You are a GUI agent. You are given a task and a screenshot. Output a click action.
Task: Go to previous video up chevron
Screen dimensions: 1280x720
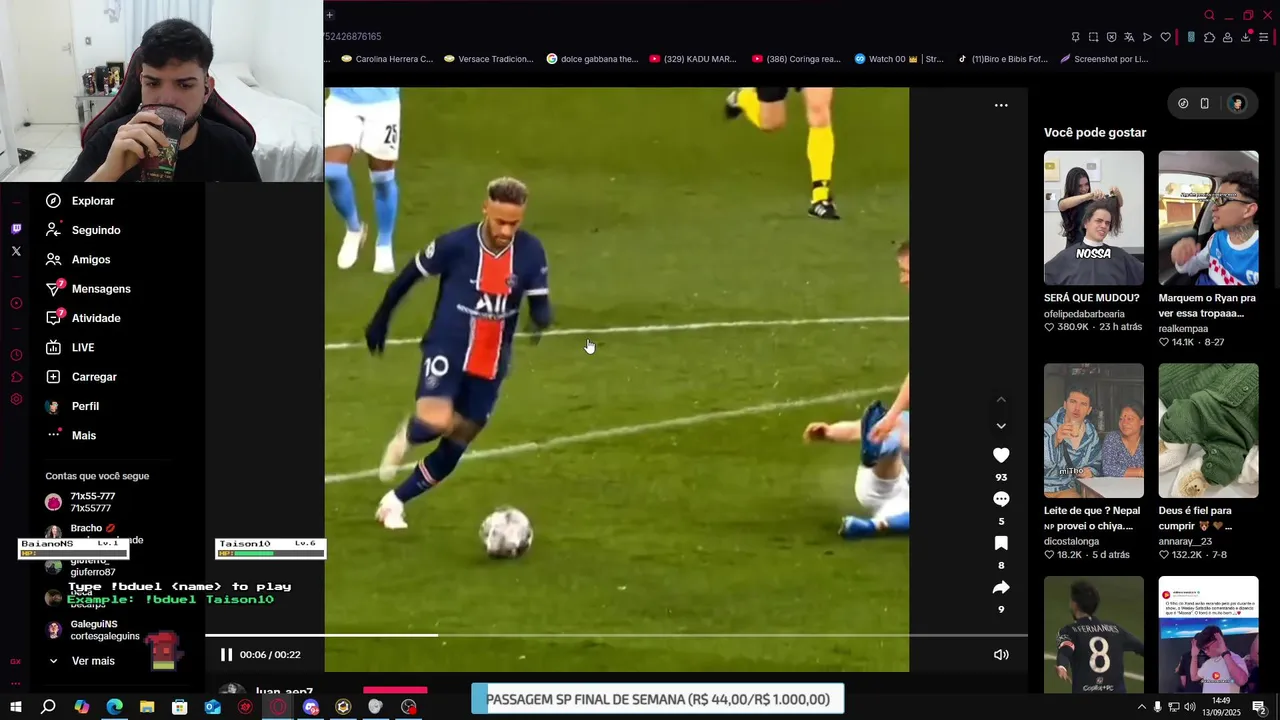point(1001,399)
